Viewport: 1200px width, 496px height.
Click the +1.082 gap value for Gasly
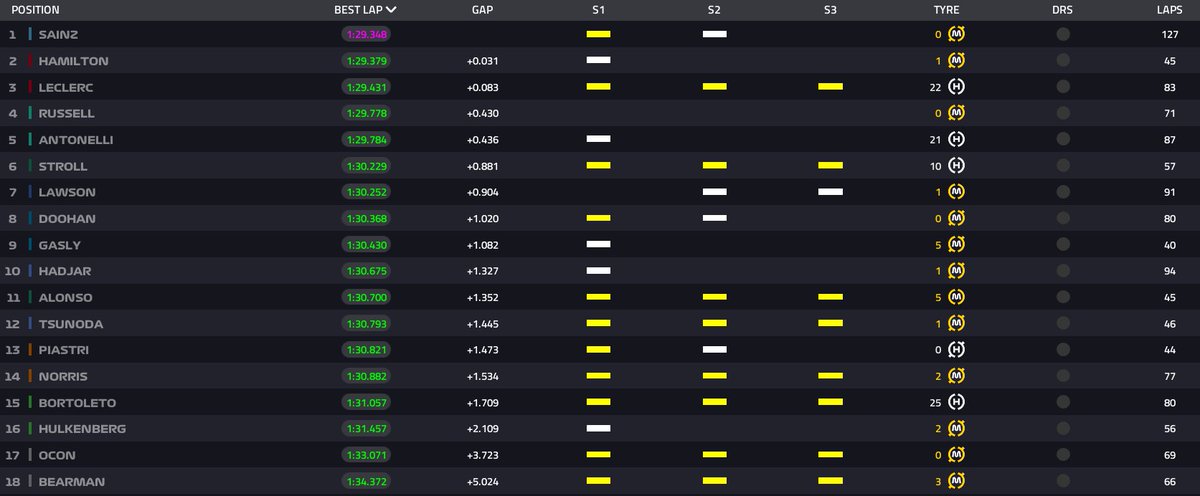[482, 244]
